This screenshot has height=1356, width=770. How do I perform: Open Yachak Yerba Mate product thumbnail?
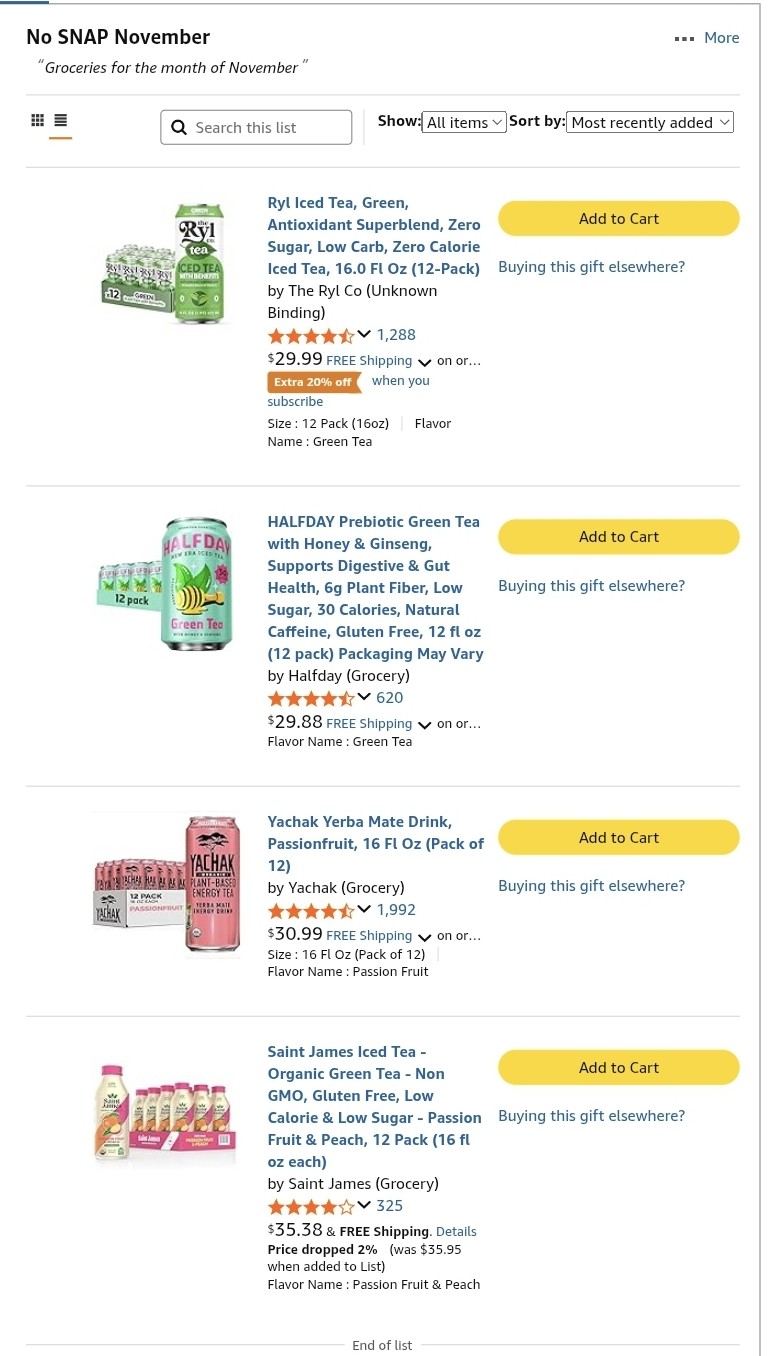pos(167,885)
